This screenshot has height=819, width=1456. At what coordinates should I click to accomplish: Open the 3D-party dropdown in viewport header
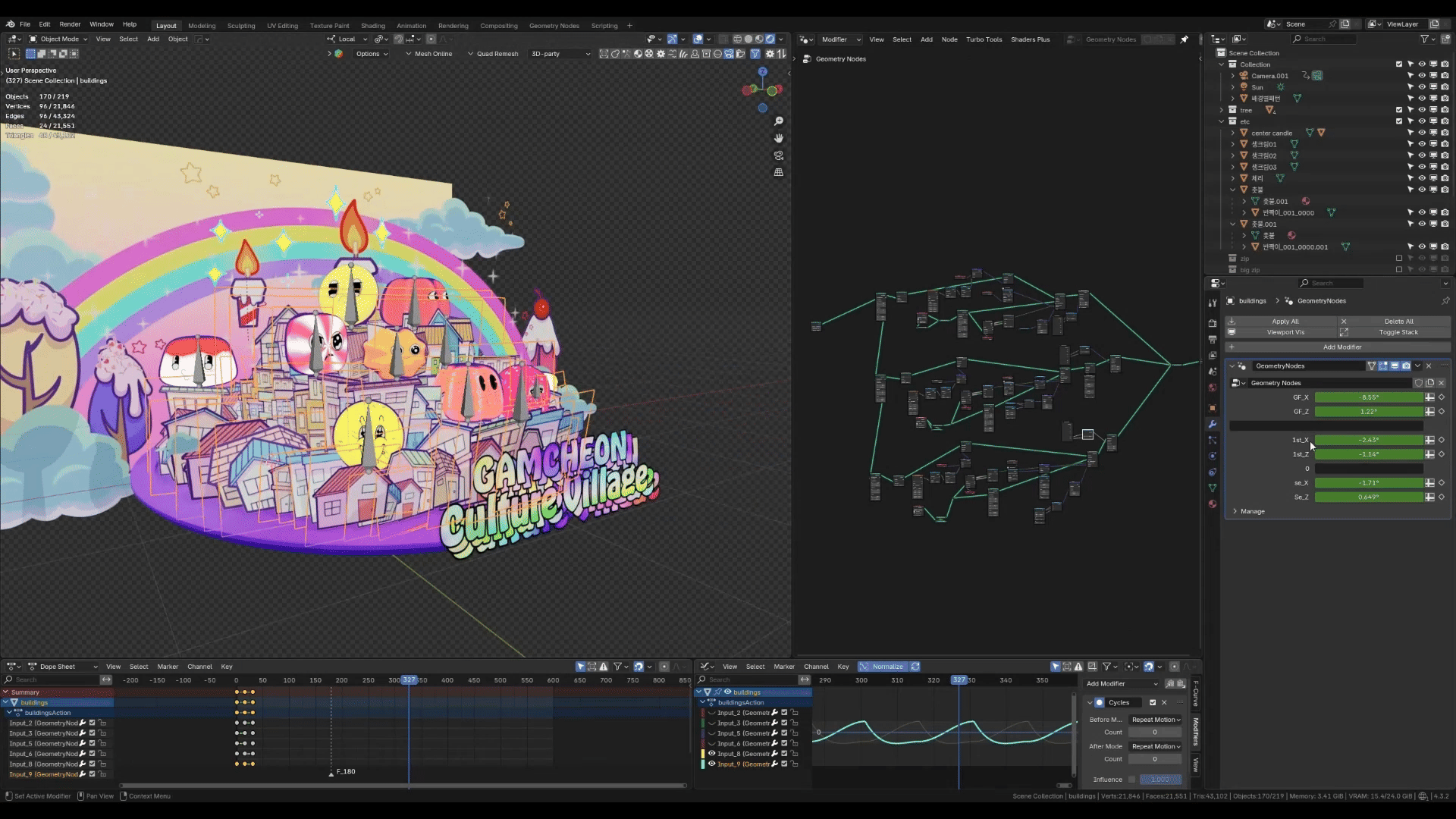pyautogui.click(x=560, y=54)
